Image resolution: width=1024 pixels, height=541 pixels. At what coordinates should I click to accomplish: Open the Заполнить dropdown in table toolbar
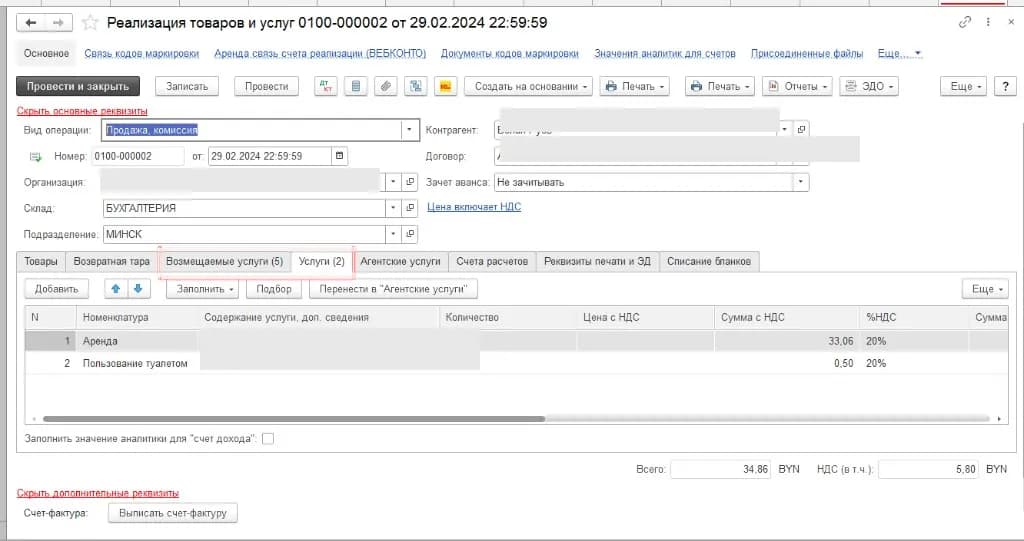pos(202,289)
